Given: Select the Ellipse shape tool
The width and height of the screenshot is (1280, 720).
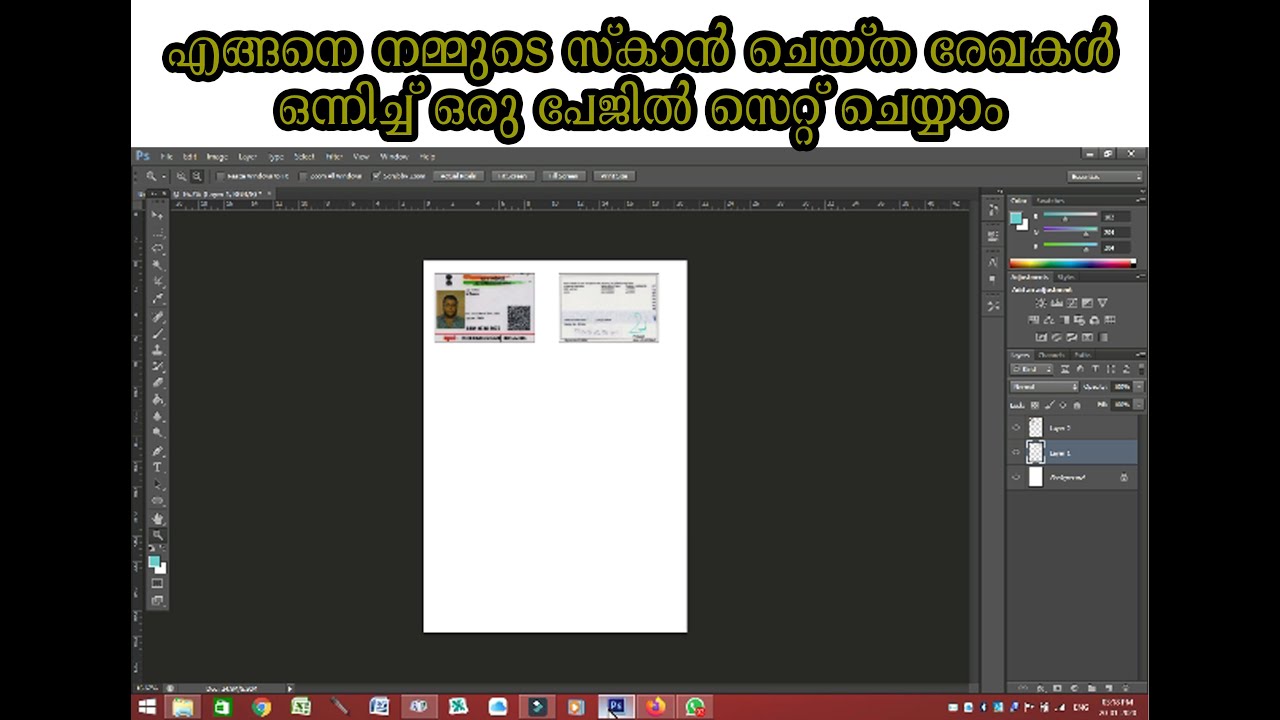Looking at the screenshot, I should coord(157,501).
